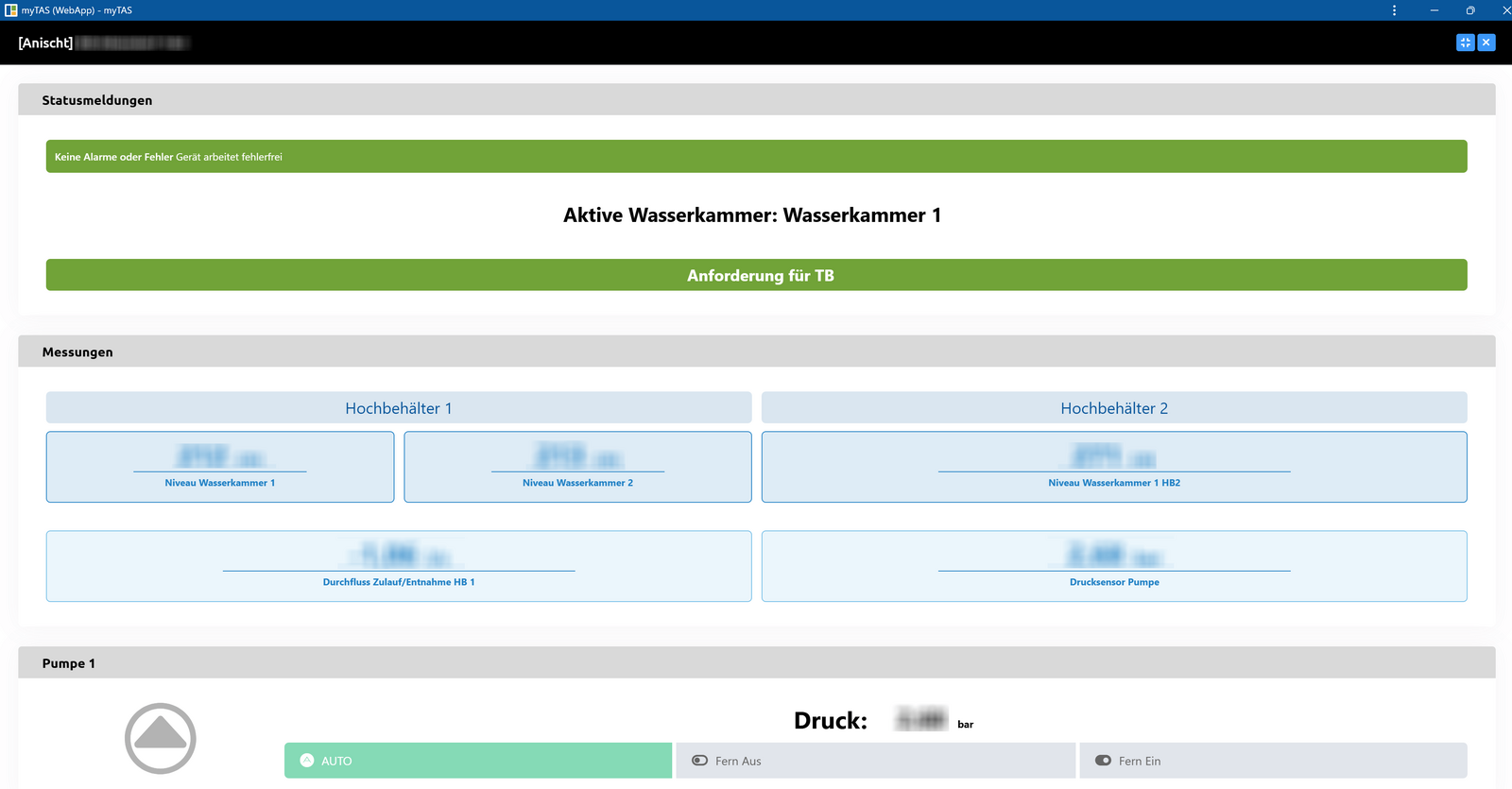Minimize the myTAS window
The width and height of the screenshot is (1512, 789).
(x=1434, y=10)
